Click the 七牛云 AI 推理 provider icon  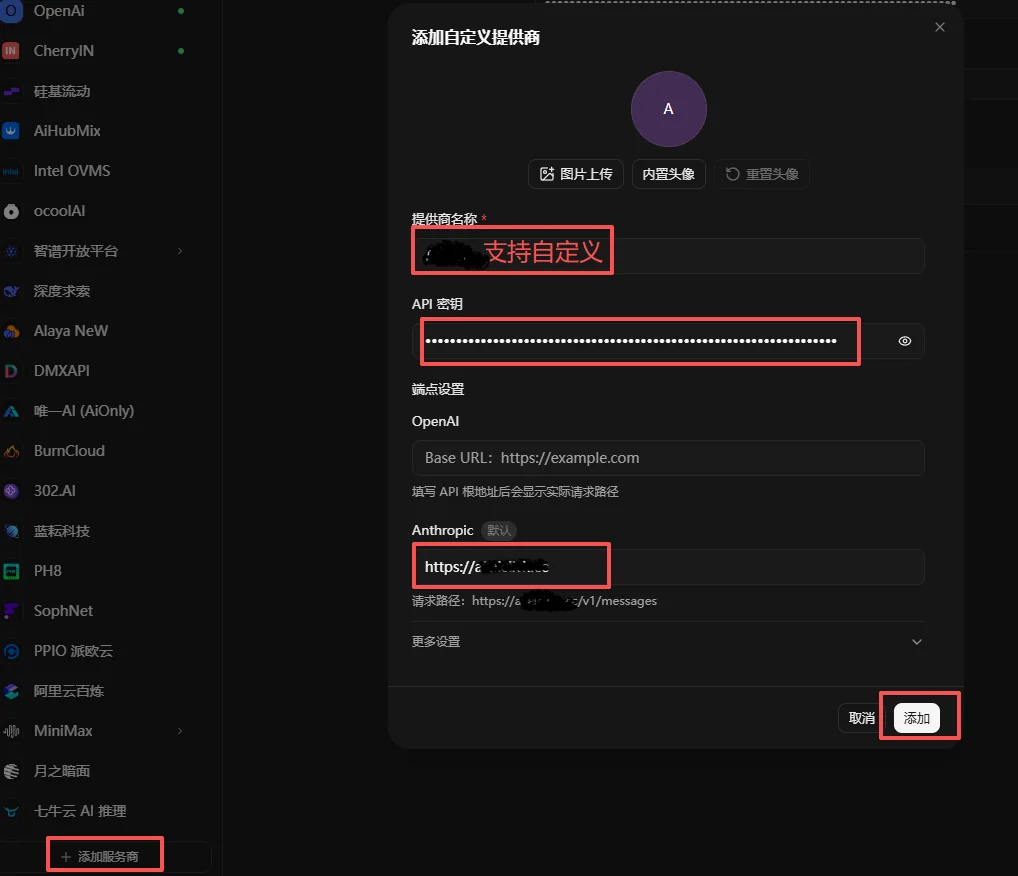(11, 812)
